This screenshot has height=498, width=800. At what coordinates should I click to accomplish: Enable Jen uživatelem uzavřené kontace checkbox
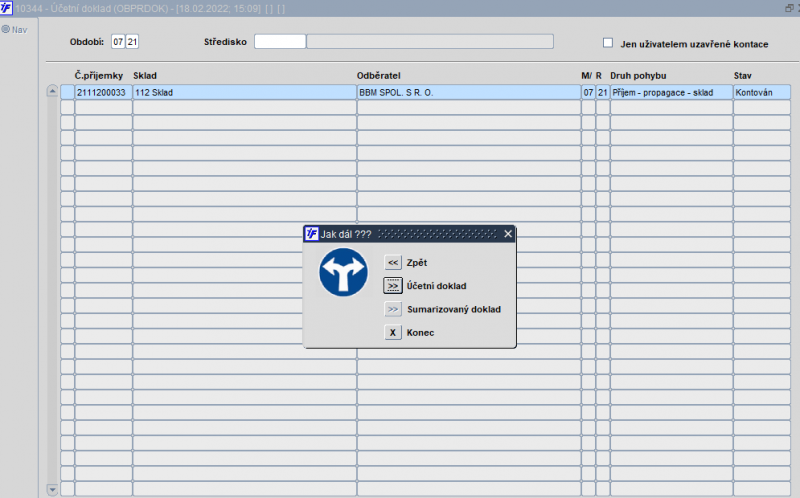(608, 43)
